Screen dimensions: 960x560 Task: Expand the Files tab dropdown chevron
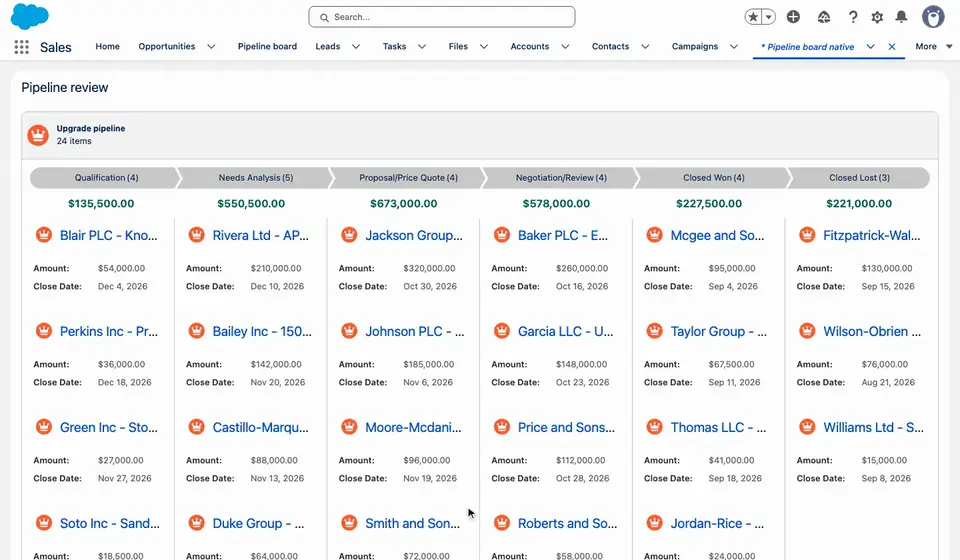click(484, 47)
